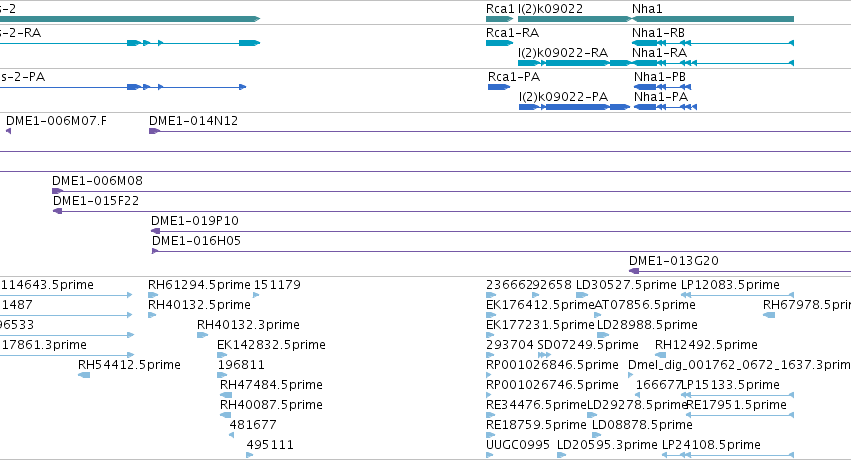The width and height of the screenshot is (851, 460).
Task: Select the DME1-019P10 clone feature
Action: tap(501, 231)
